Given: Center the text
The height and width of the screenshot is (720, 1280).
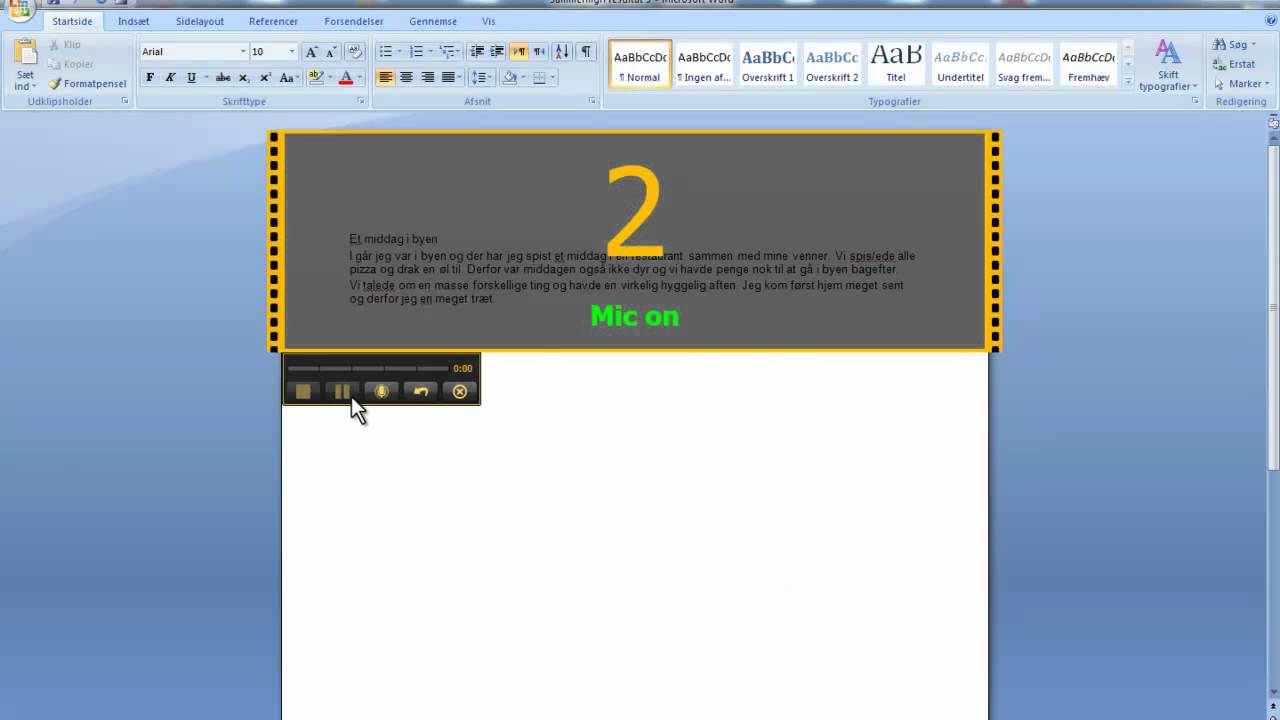Looking at the screenshot, I should pos(406,77).
